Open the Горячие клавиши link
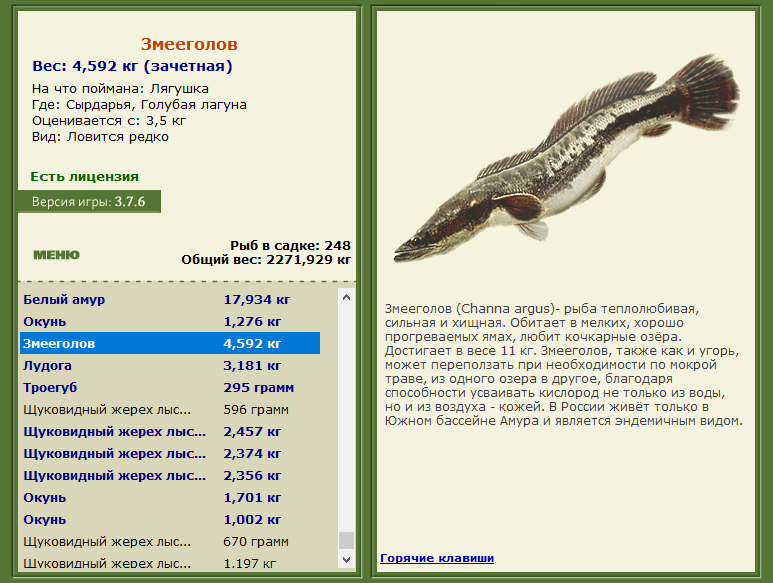The image size is (773, 583). point(437,558)
